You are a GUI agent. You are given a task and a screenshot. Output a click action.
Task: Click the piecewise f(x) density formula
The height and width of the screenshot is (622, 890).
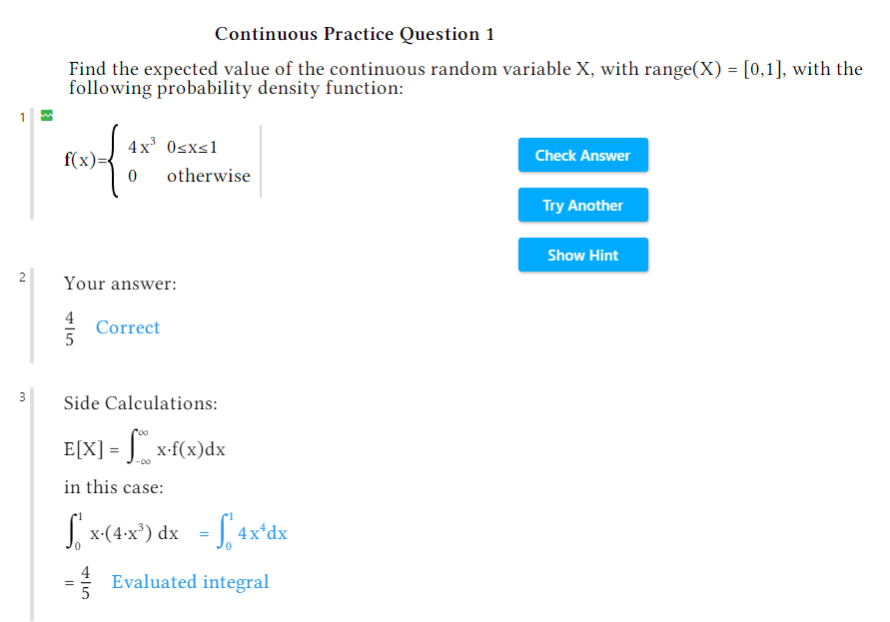point(158,162)
